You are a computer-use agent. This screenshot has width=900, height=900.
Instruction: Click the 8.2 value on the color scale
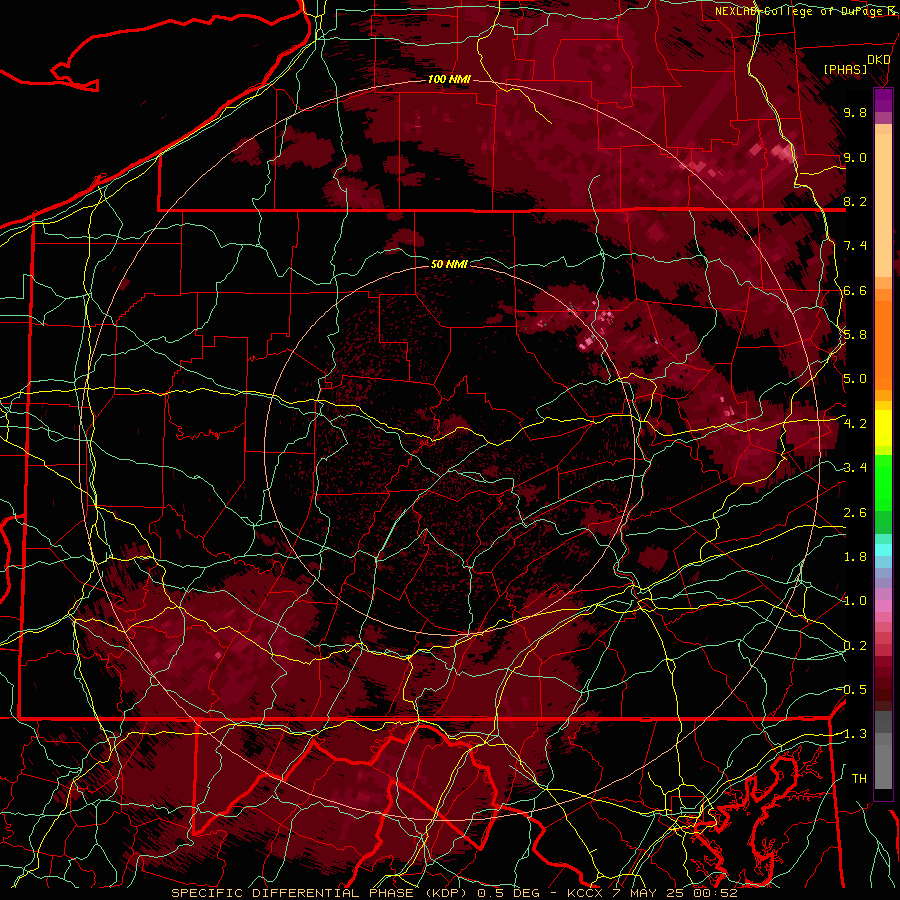point(855,201)
